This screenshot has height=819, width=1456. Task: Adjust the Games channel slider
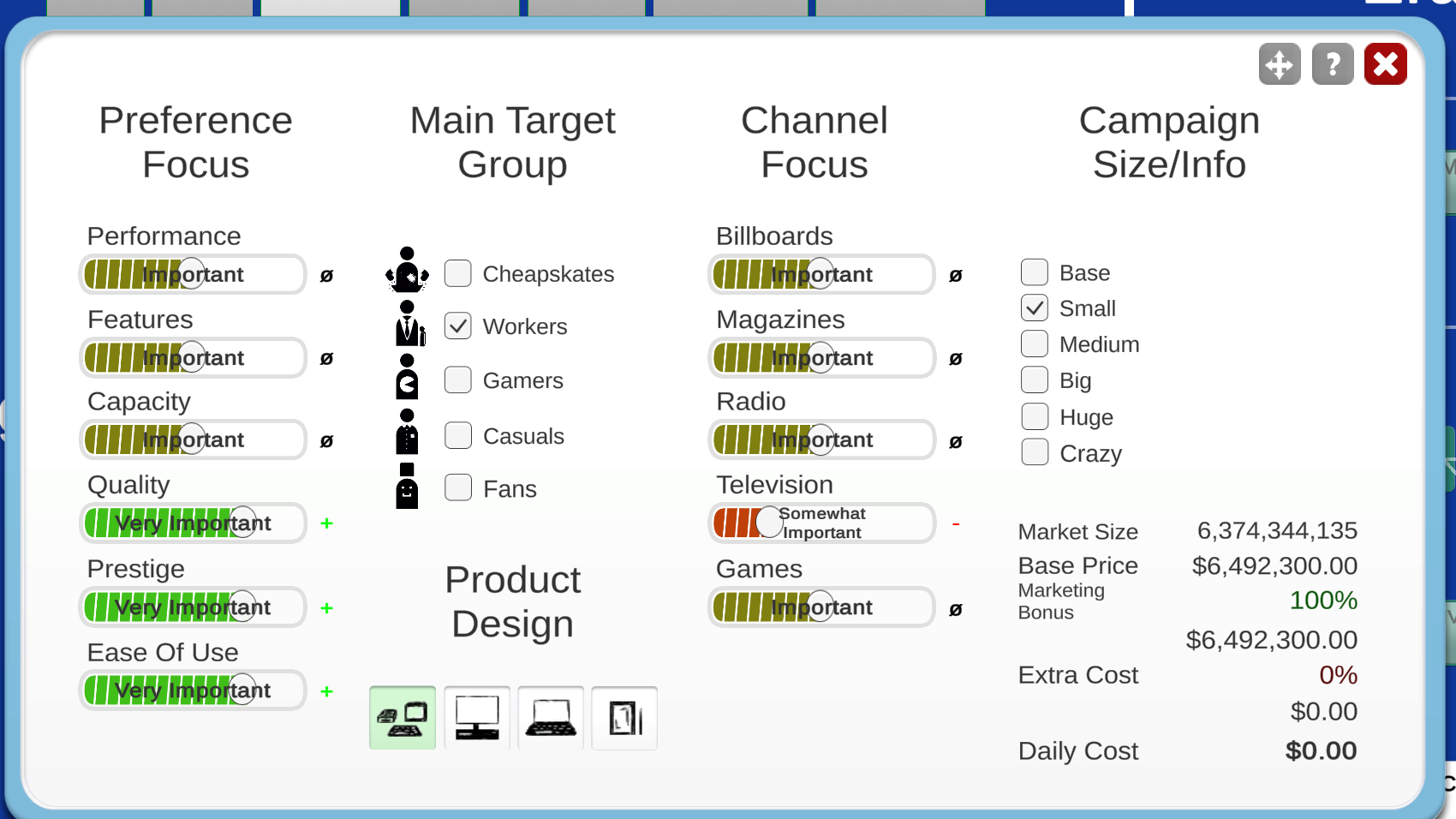821,607
